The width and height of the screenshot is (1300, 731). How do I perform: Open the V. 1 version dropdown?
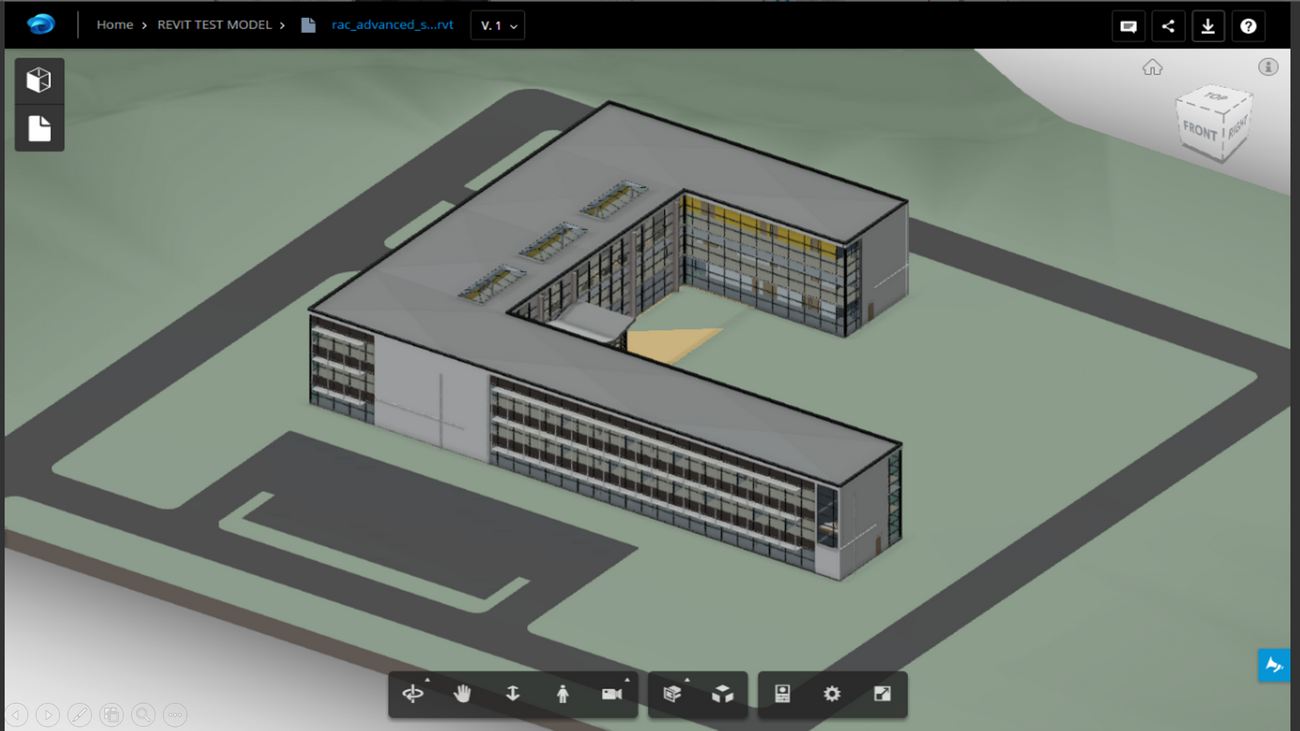tap(497, 25)
